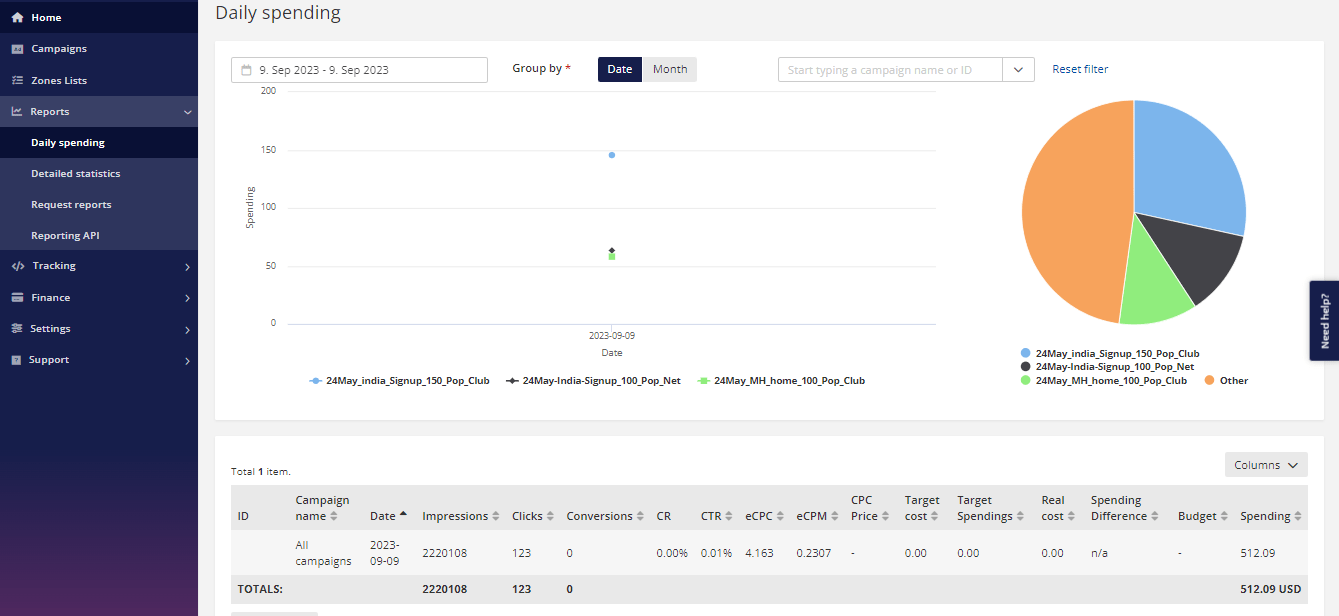Open Detailed statistics report
This screenshot has width=1339, height=616.
click(x=76, y=174)
